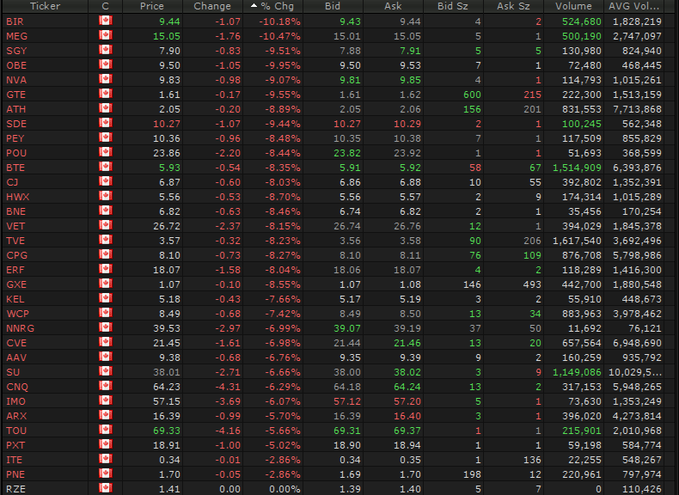Click ATH average volume 7,713,868
Viewport: 679px width, 495px height.
[637, 109]
